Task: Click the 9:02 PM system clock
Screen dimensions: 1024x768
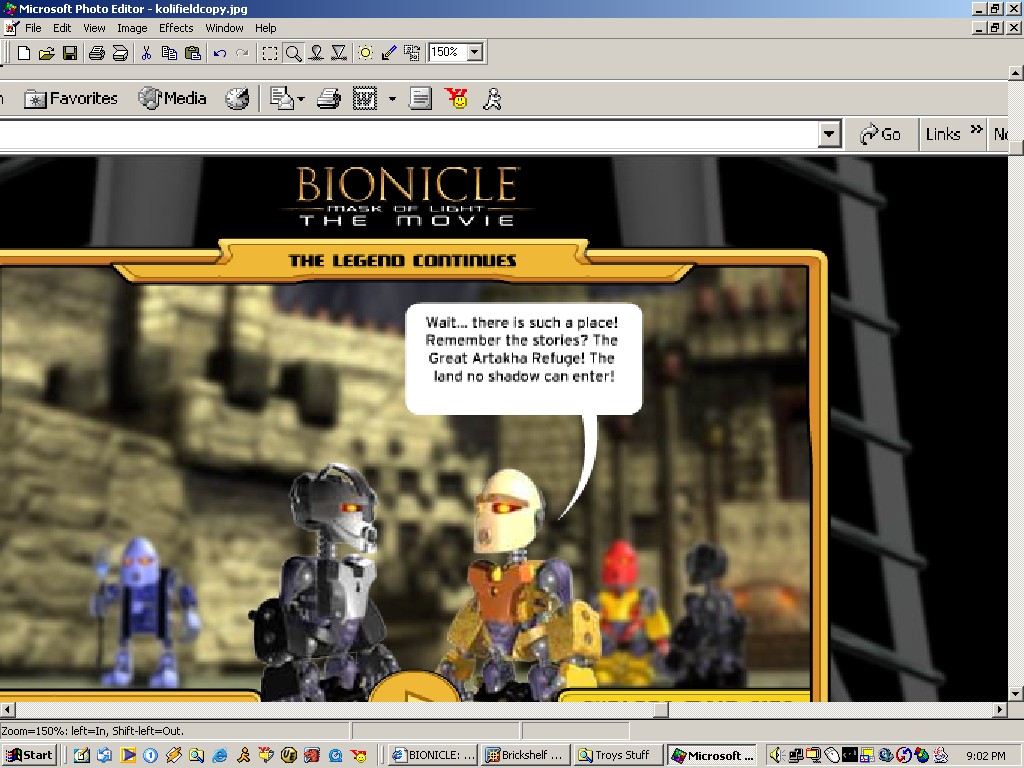Action: coord(985,756)
